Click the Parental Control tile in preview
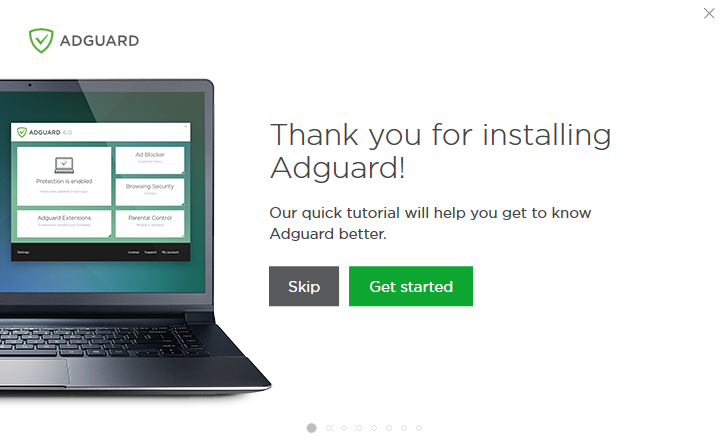Viewport: 727px width, 445px height. coord(150,223)
